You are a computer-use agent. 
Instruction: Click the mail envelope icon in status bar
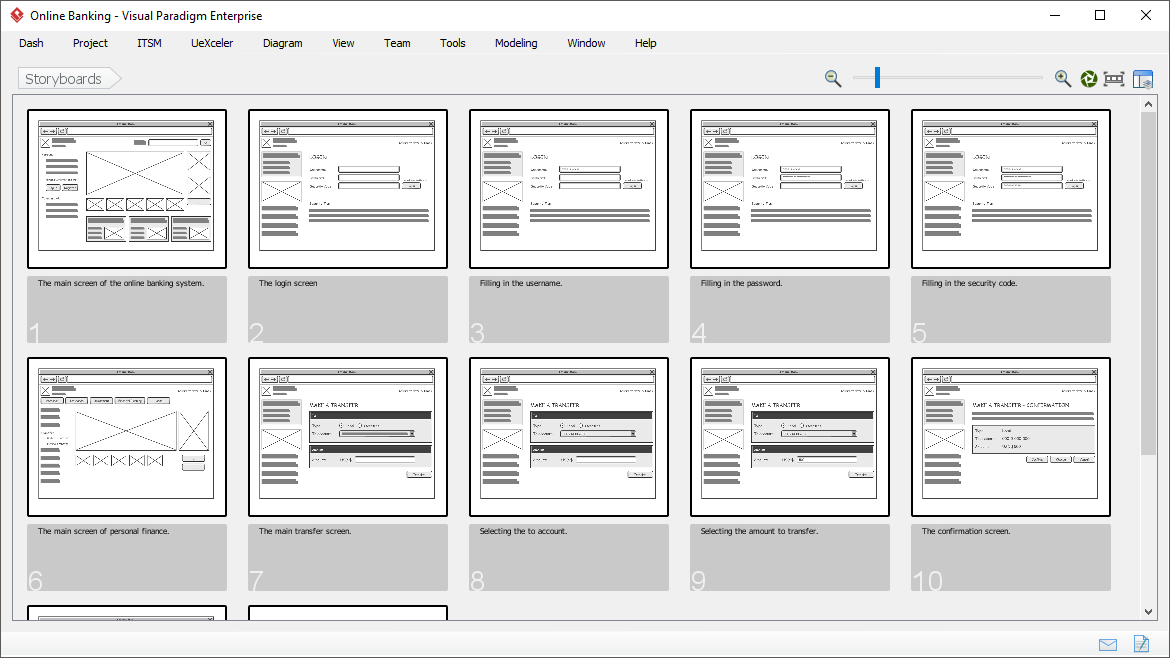pyautogui.click(x=1108, y=645)
